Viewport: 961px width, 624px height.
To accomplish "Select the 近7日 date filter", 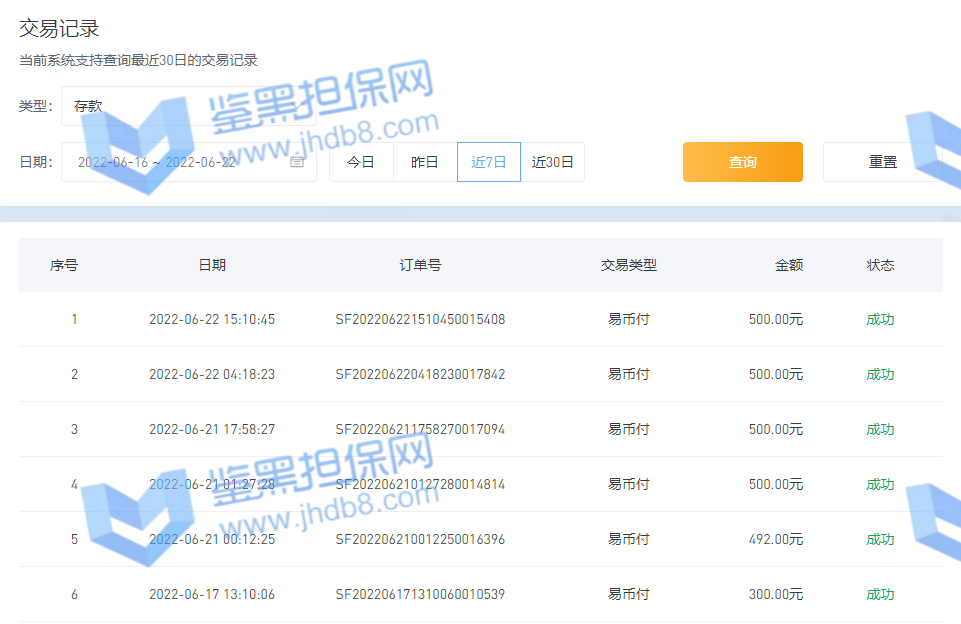I will tap(489, 162).
